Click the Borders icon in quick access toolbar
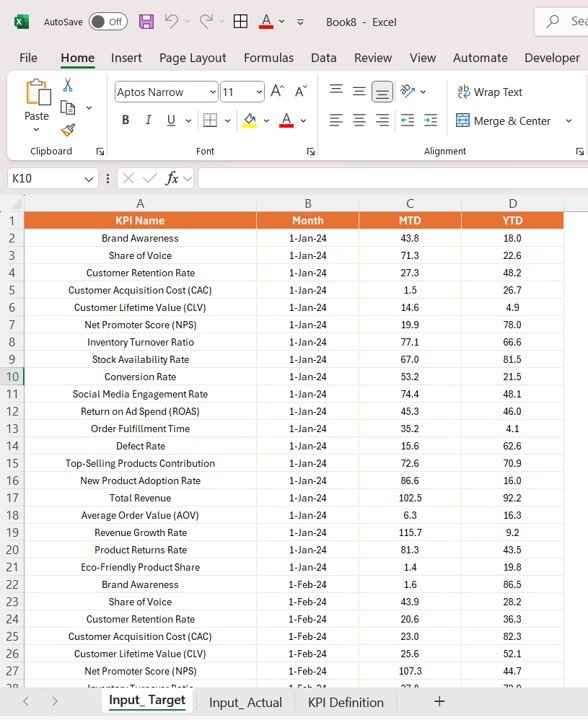The width and height of the screenshot is (588, 720). pyautogui.click(x=241, y=21)
